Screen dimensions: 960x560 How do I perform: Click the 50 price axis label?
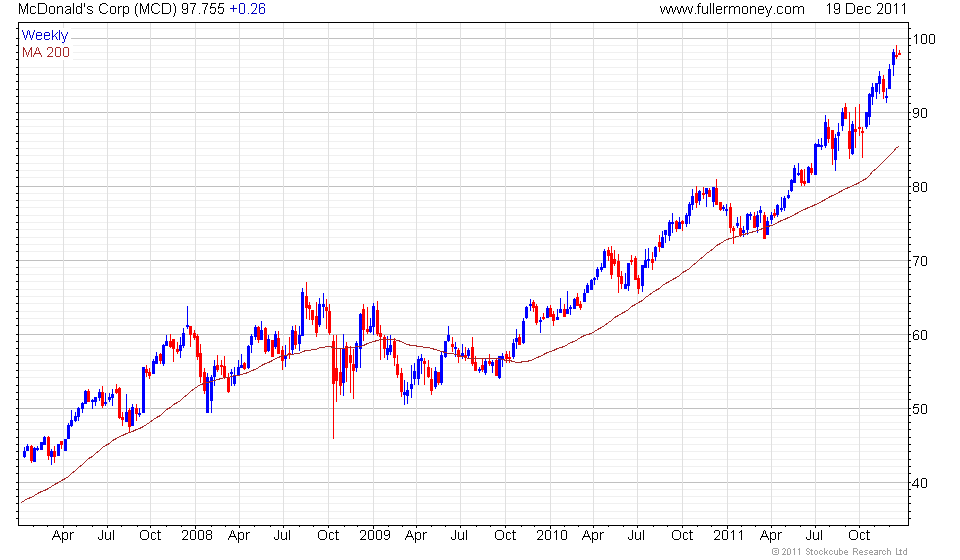click(x=920, y=409)
